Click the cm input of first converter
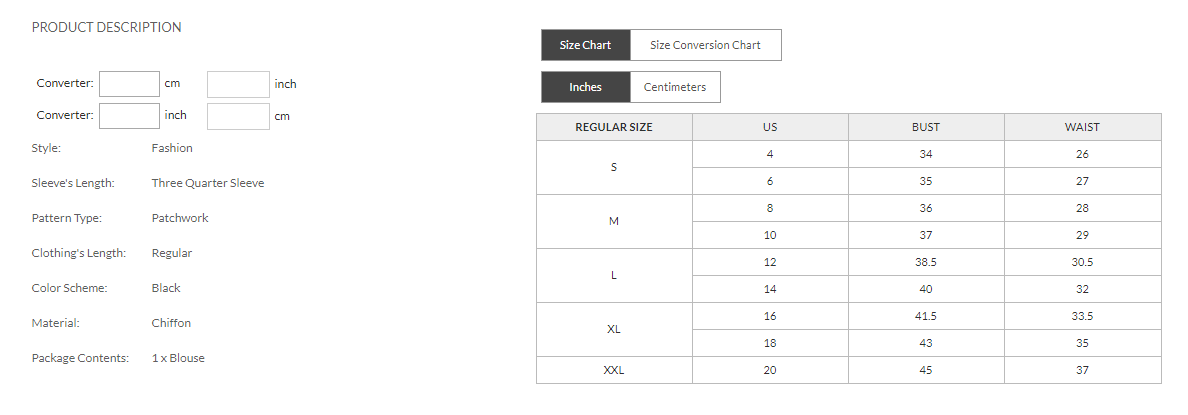 tap(130, 84)
